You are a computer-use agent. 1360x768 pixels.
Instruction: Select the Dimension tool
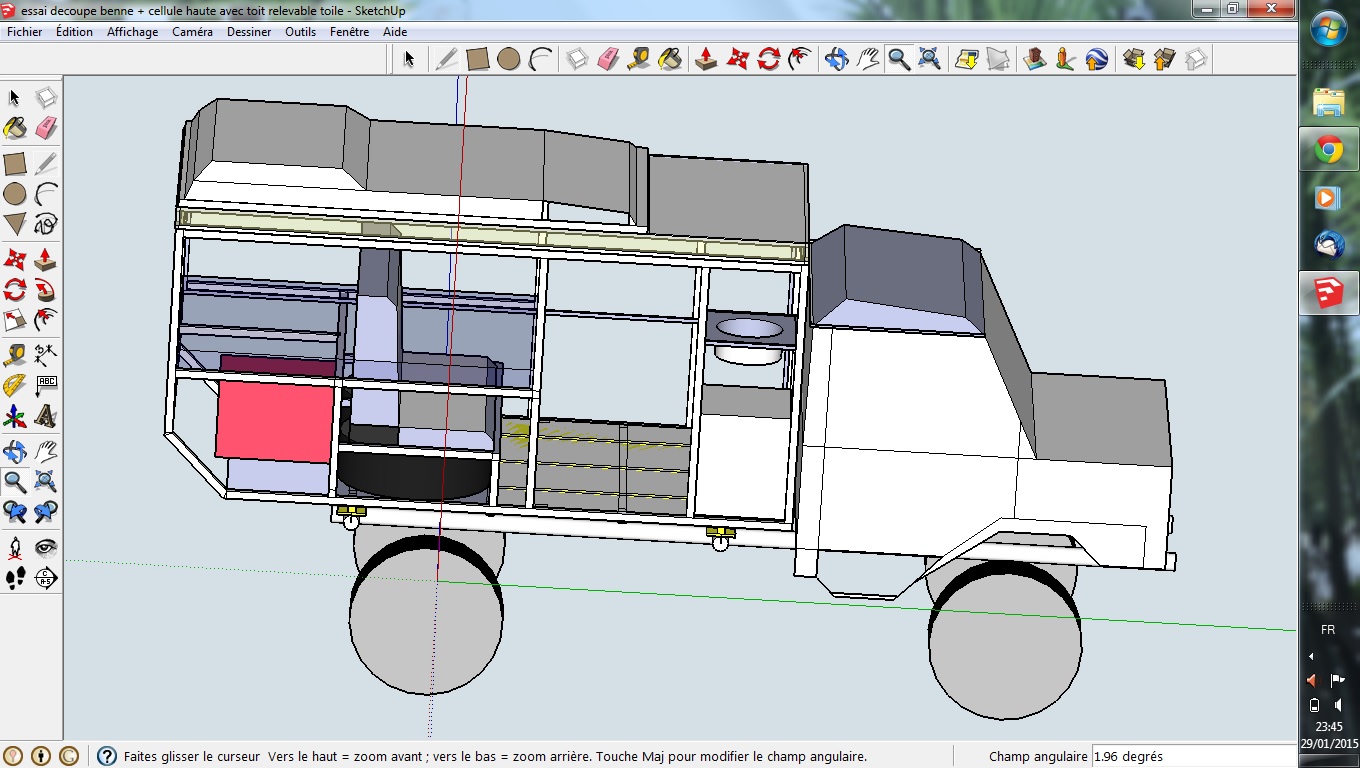tap(46, 355)
